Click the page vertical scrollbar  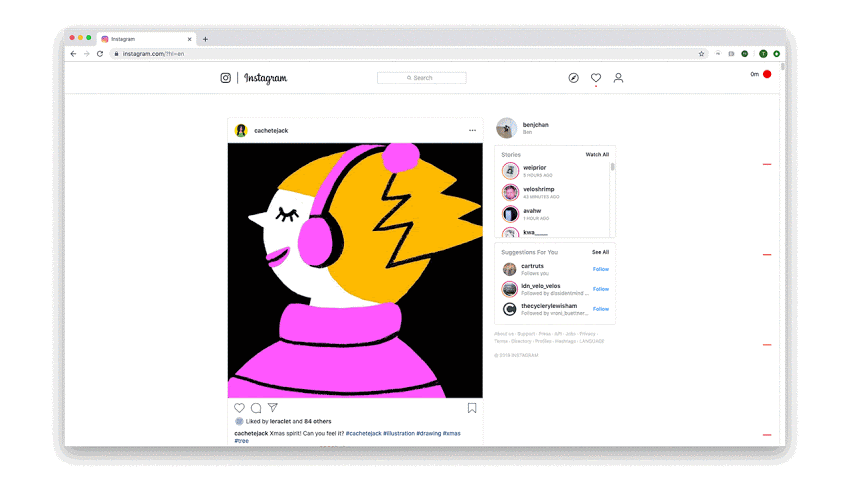[x=782, y=67]
